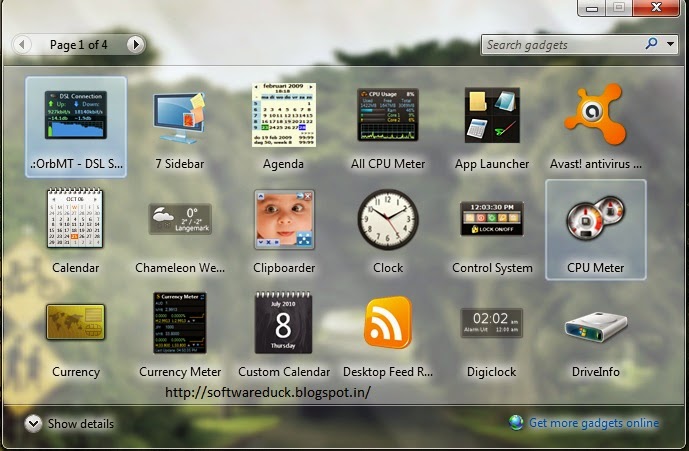This screenshot has height=451, width=689.
Task: Choose the Agenda gadget icon
Action: 283,115
